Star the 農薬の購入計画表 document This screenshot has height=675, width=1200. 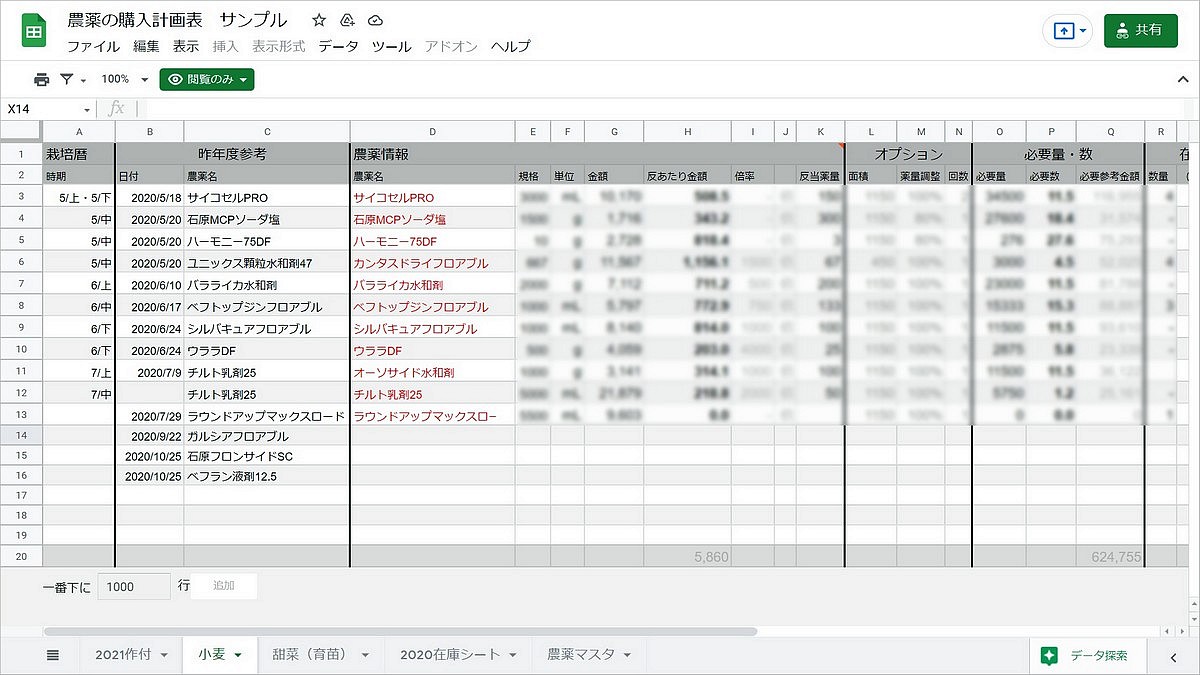(319, 20)
